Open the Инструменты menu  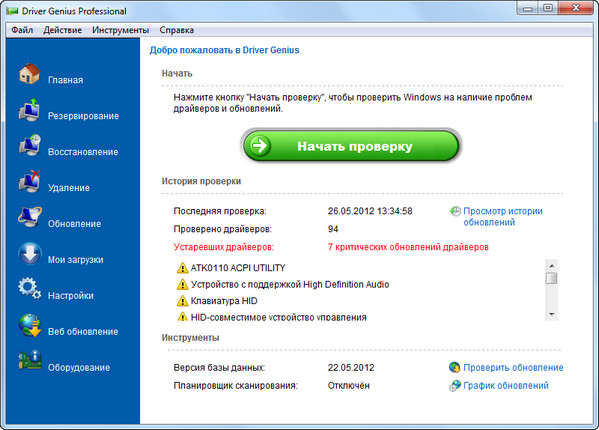coord(121,30)
